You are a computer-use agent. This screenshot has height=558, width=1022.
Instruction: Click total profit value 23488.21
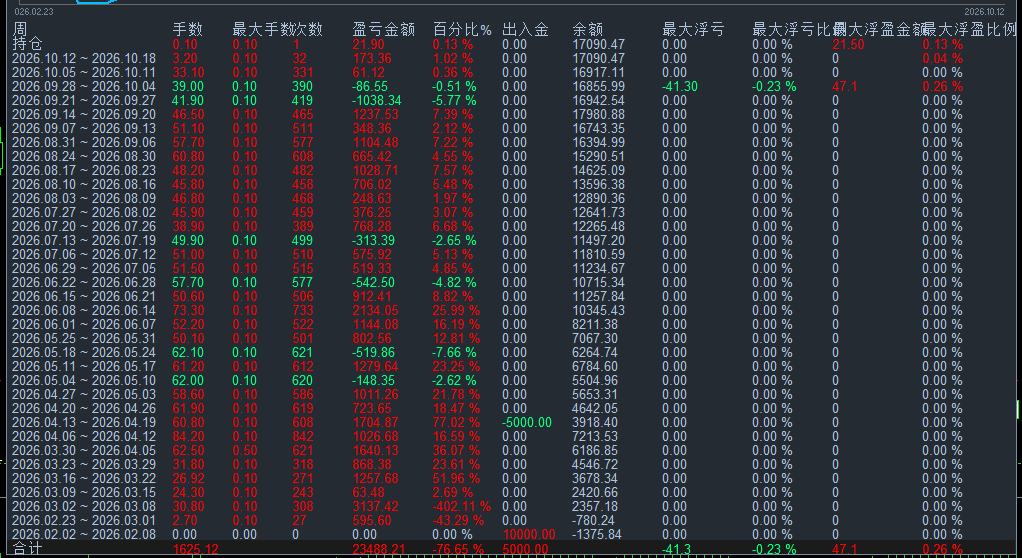378,550
